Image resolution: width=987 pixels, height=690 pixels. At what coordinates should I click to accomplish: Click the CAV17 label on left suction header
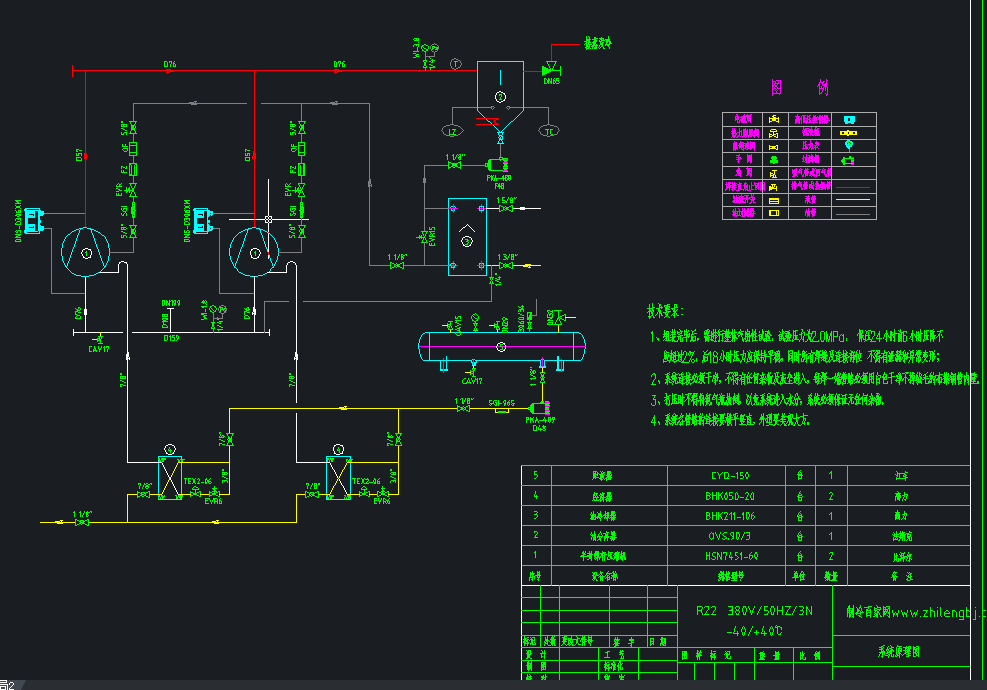pos(99,349)
